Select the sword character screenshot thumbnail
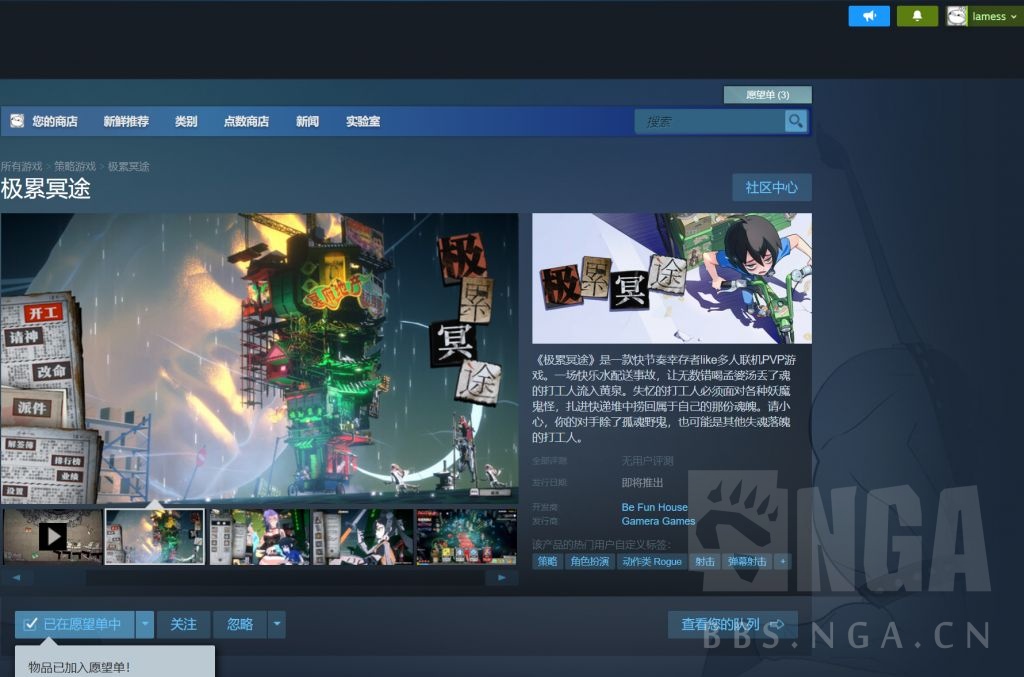The image size is (1024, 677). tap(362, 537)
